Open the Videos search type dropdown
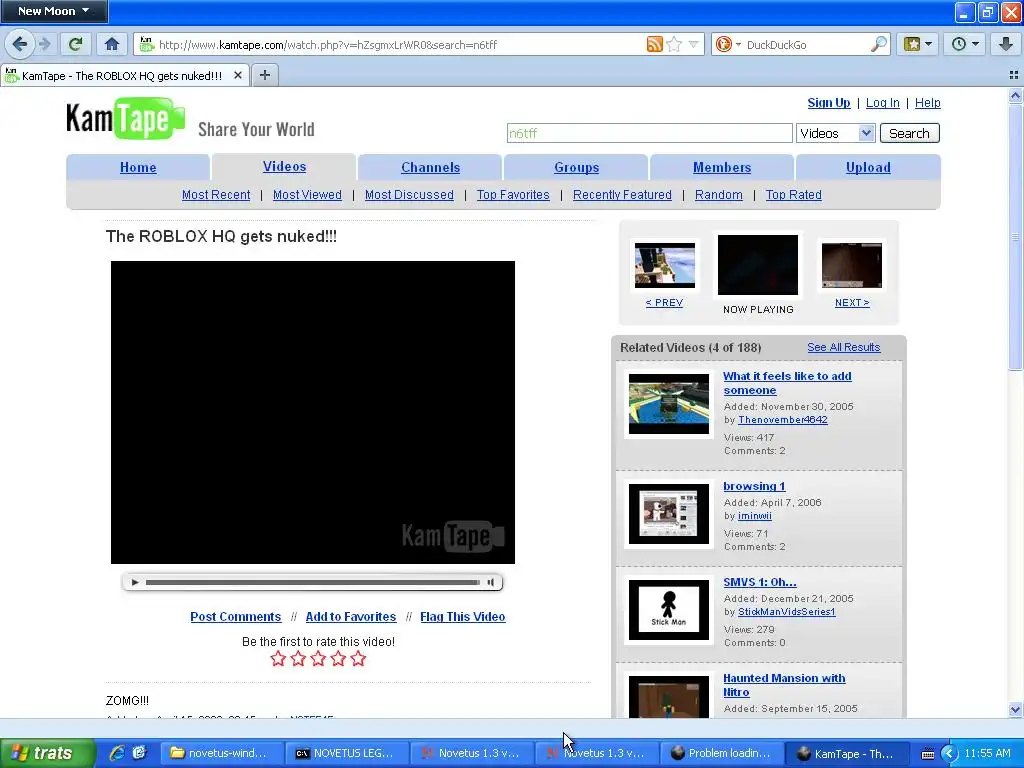Viewport: 1024px width, 768px height. [835, 133]
